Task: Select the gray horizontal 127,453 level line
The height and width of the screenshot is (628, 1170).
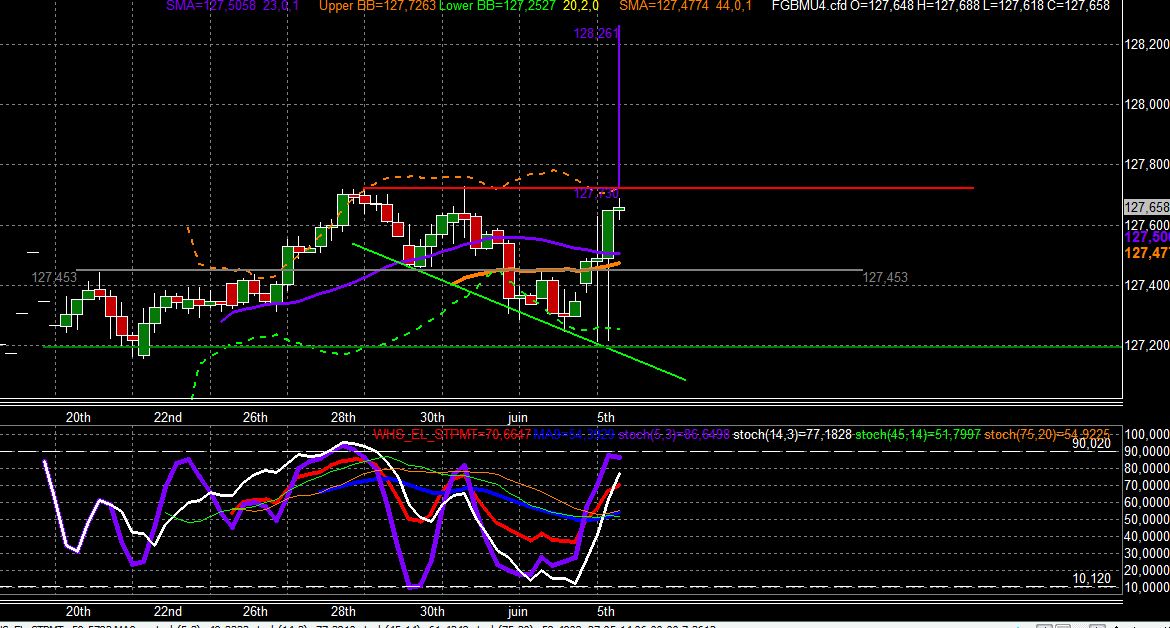Action: click(x=470, y=270)
